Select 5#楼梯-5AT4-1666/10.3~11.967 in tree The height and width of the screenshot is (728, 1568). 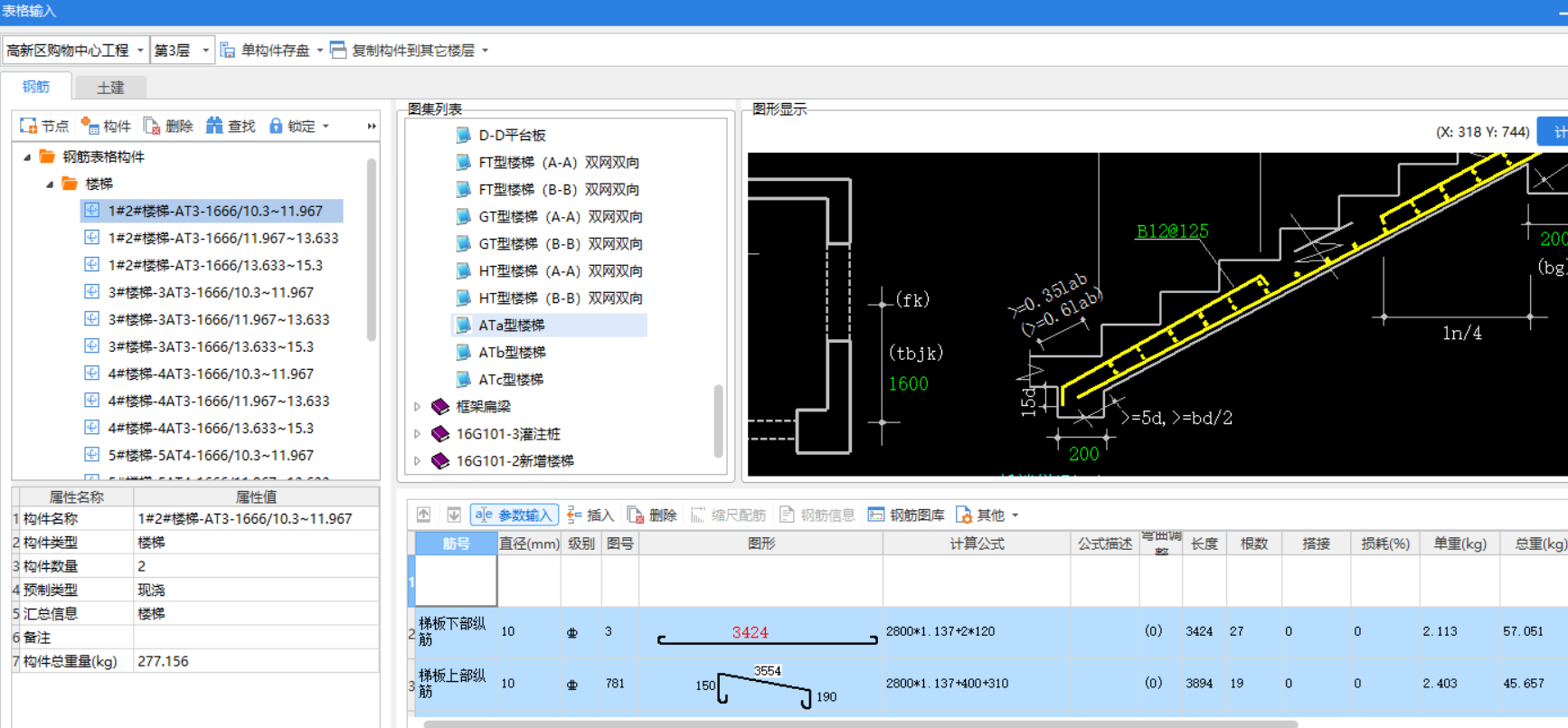(x=211, y=455)
